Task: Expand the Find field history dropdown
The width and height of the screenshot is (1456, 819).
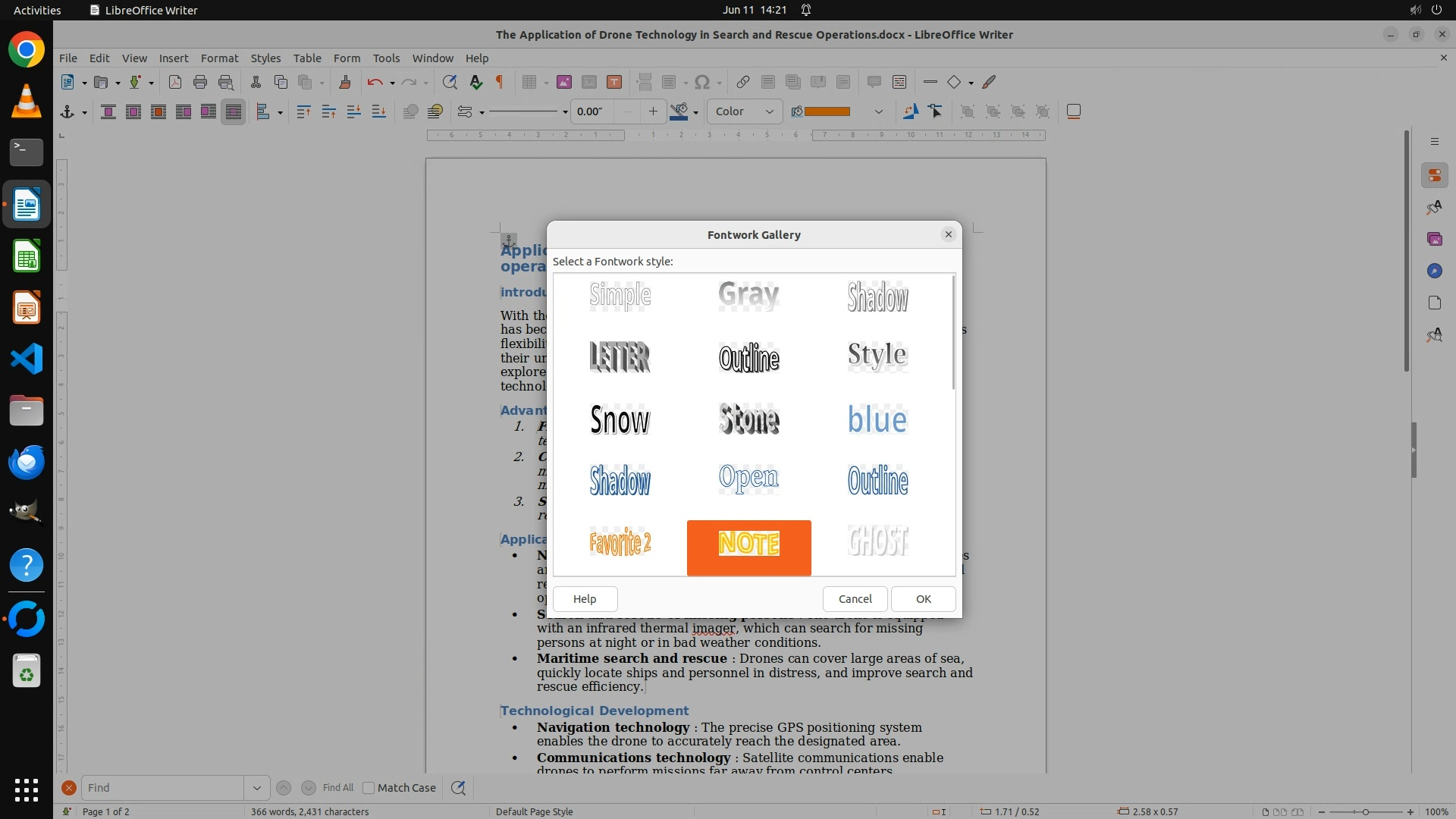Action: (x=256, y=788)
